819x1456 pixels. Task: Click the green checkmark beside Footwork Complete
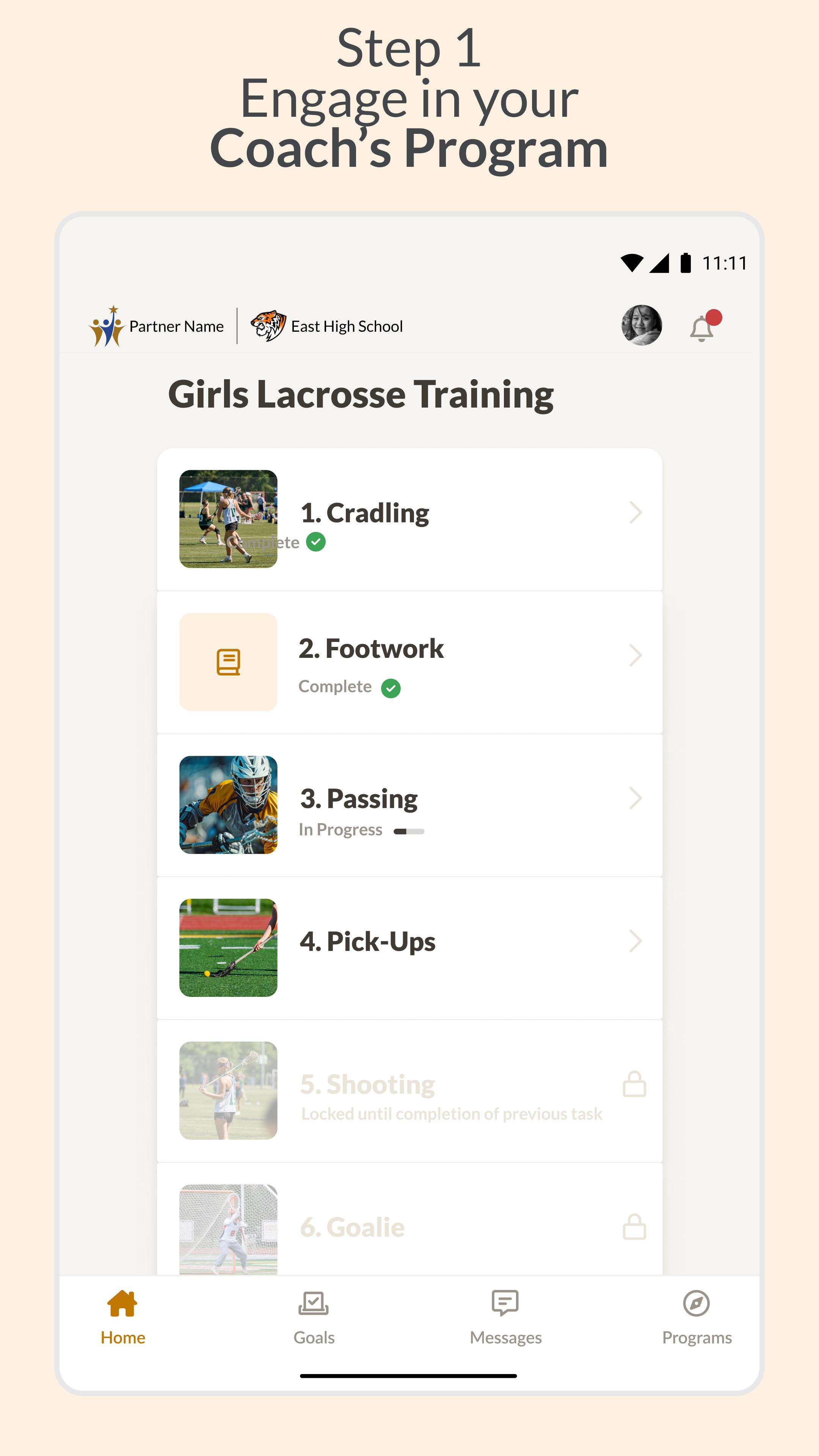click(x=391, y=689)
